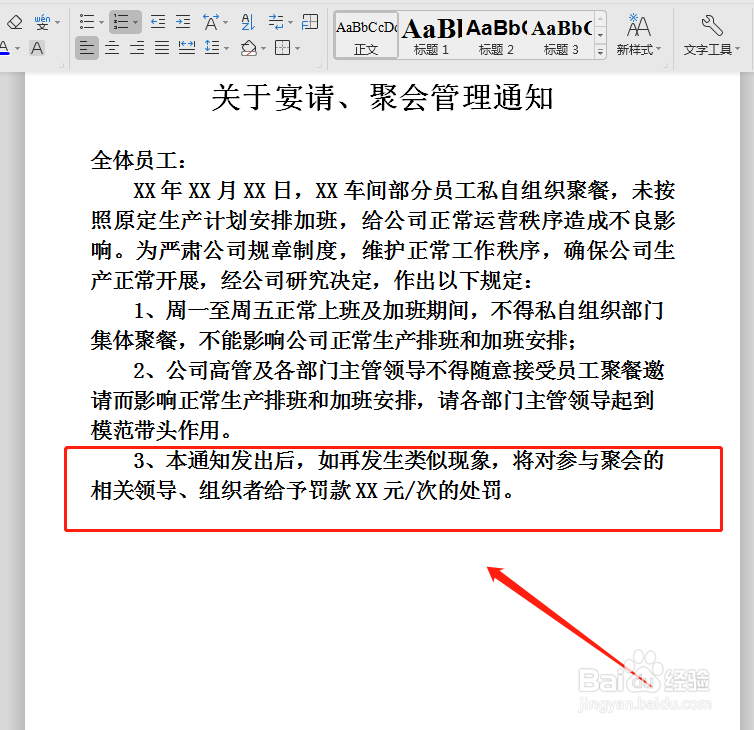This screenshot has height=730, width=754.
Task: Click the line starting 3、本通知发出后
Action: (x=399, y=460)
